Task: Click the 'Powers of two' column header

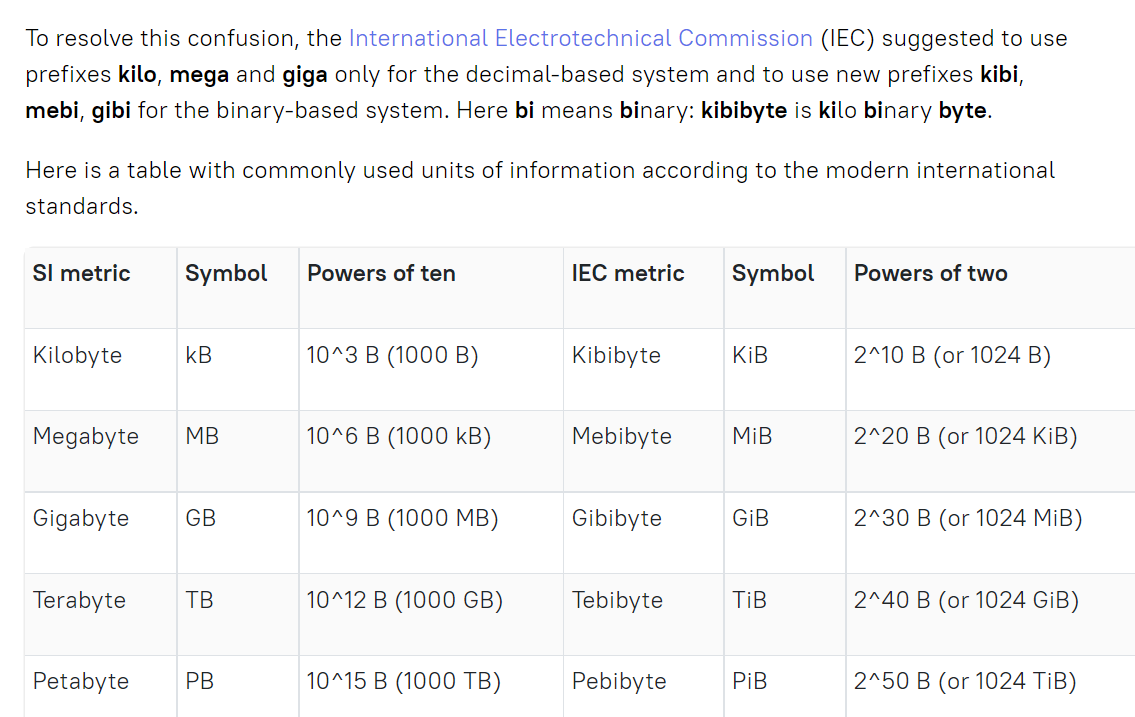Action: tap(930, 274)
